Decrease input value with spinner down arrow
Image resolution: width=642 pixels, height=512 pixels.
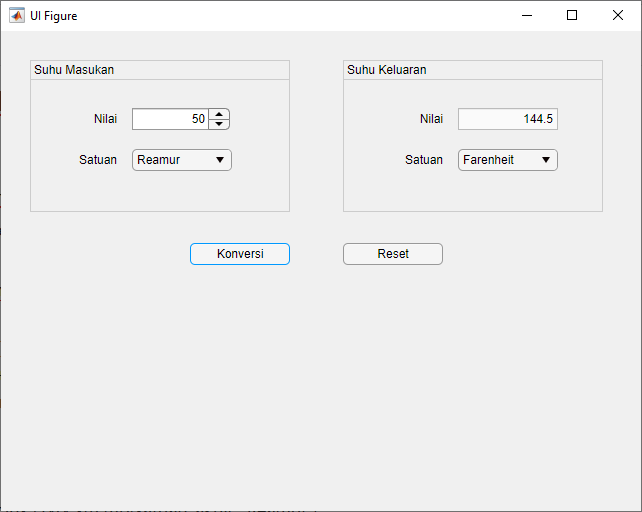(219, 124)
